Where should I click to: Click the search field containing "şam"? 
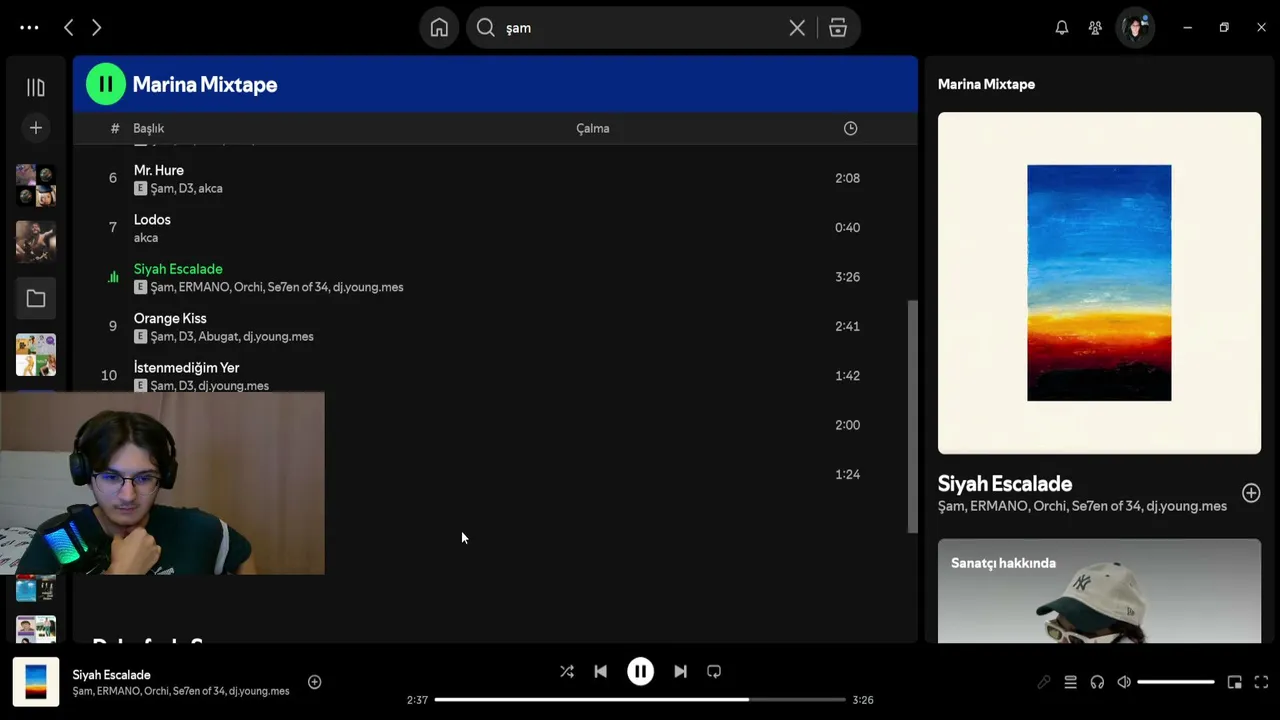(x=640, y=28)
